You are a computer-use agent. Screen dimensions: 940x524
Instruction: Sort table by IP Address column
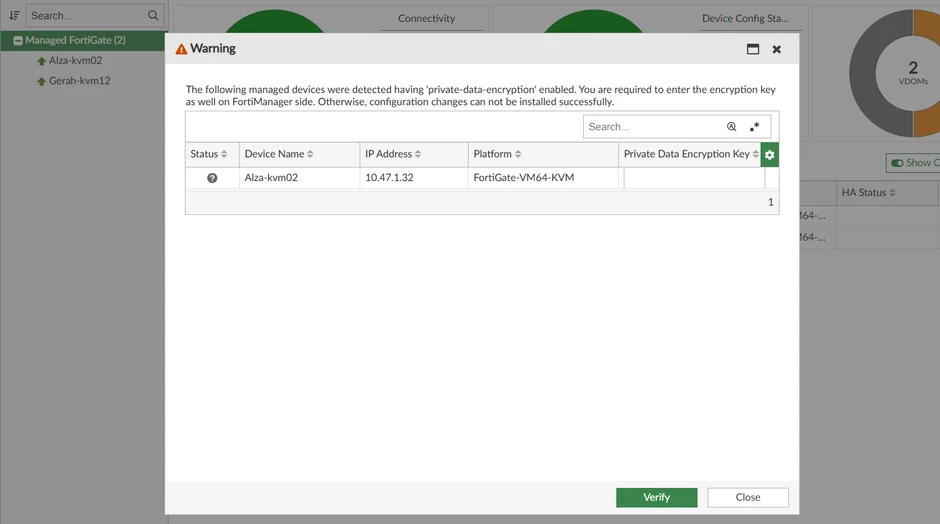(414, 154)
